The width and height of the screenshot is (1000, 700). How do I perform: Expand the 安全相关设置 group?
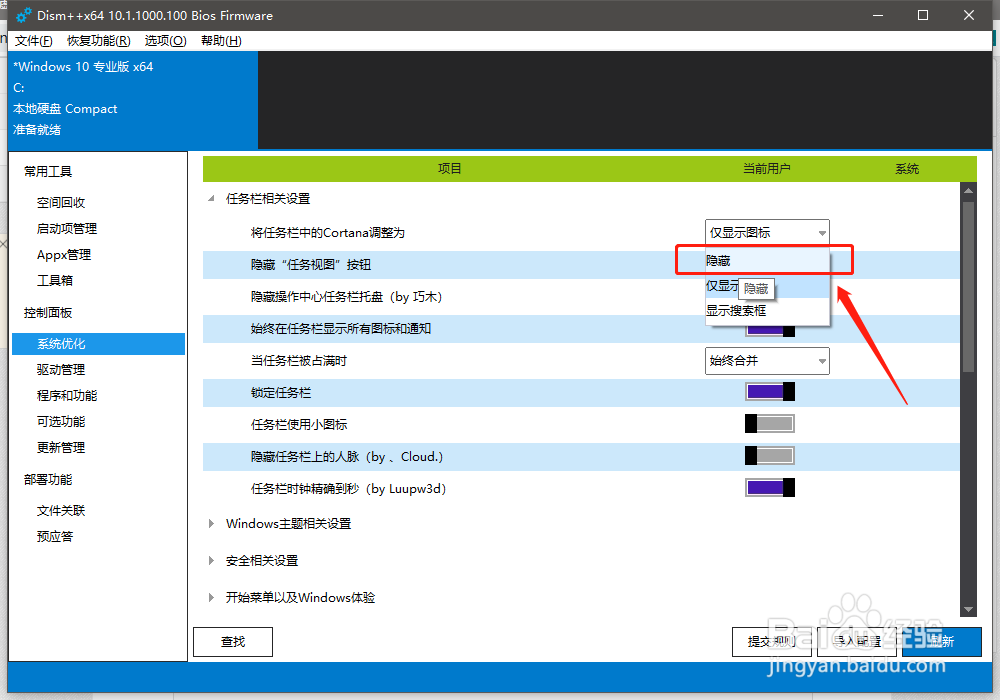(x=211, y=560)
